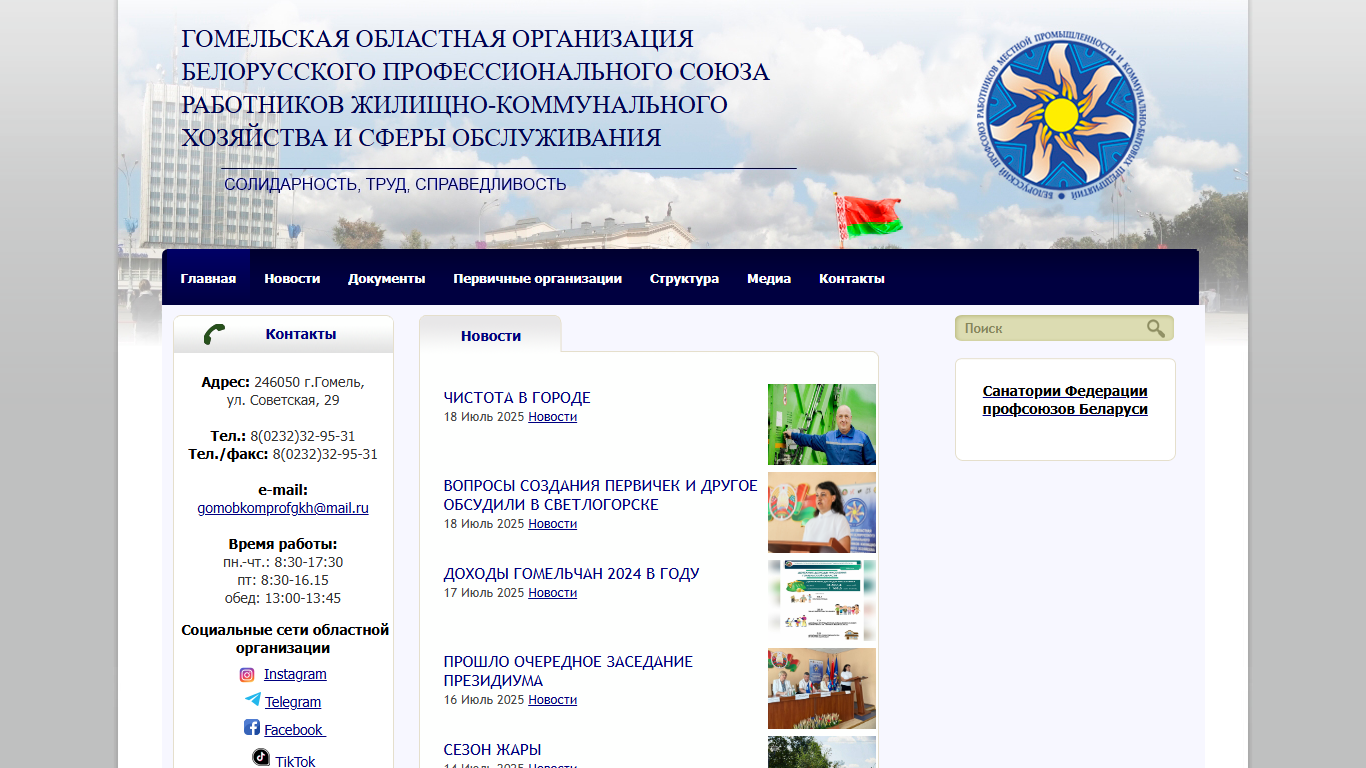Open the Главная menu item

[208, 278]
